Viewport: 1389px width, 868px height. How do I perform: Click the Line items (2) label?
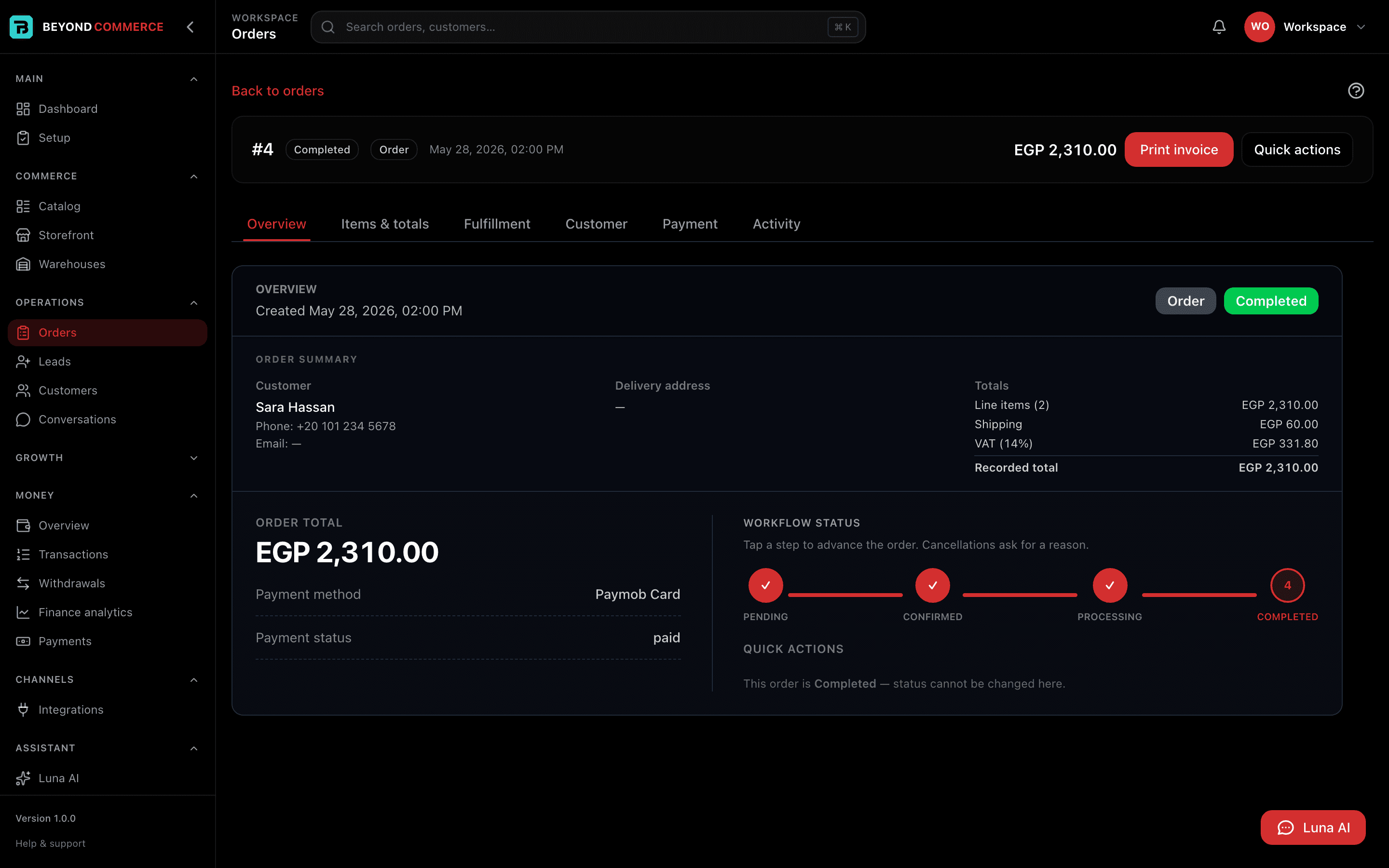pos(1011,405)
